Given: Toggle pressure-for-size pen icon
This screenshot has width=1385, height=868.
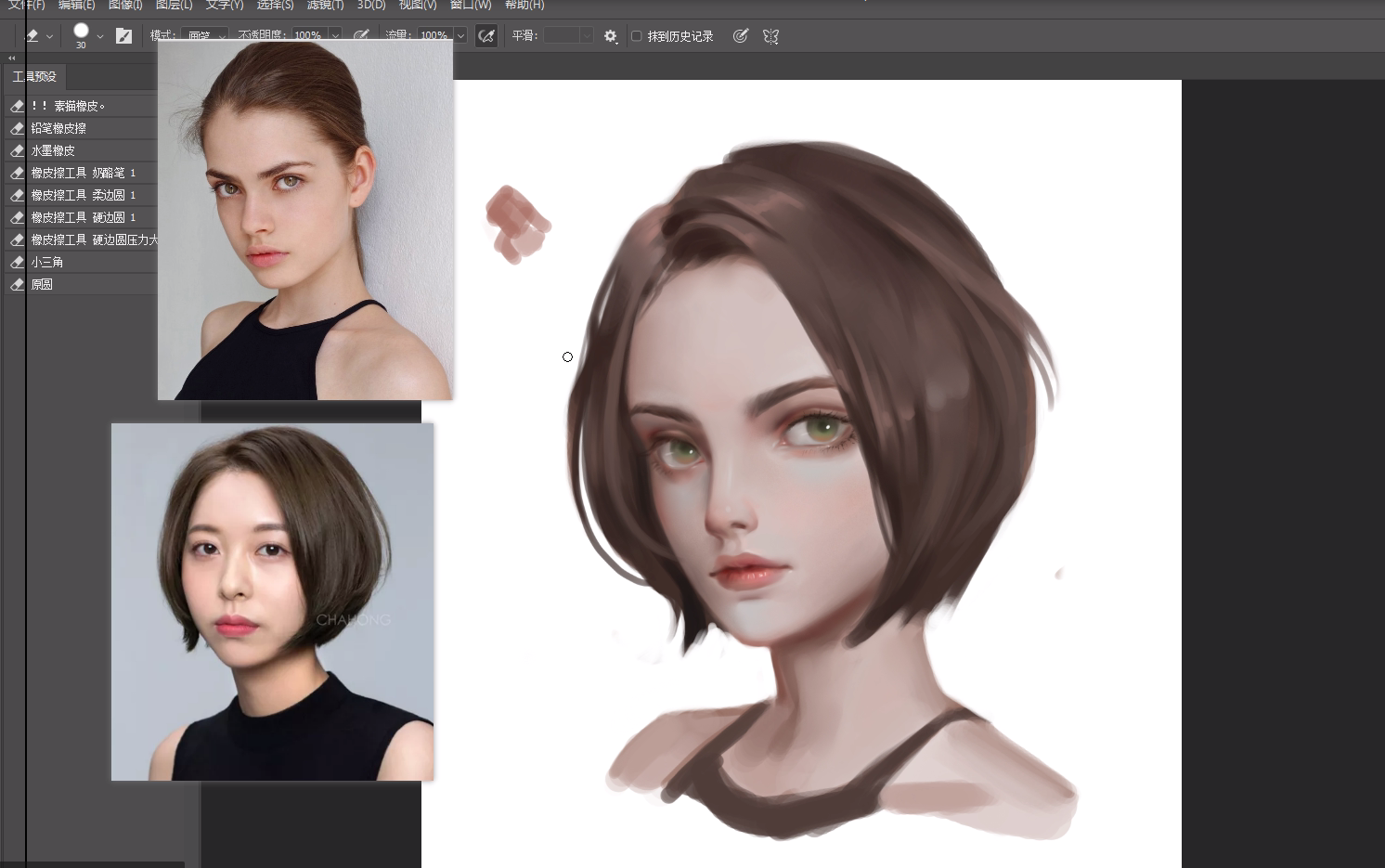Looking at the screenshot, I should pyautogui.click(x=740, y=36).
